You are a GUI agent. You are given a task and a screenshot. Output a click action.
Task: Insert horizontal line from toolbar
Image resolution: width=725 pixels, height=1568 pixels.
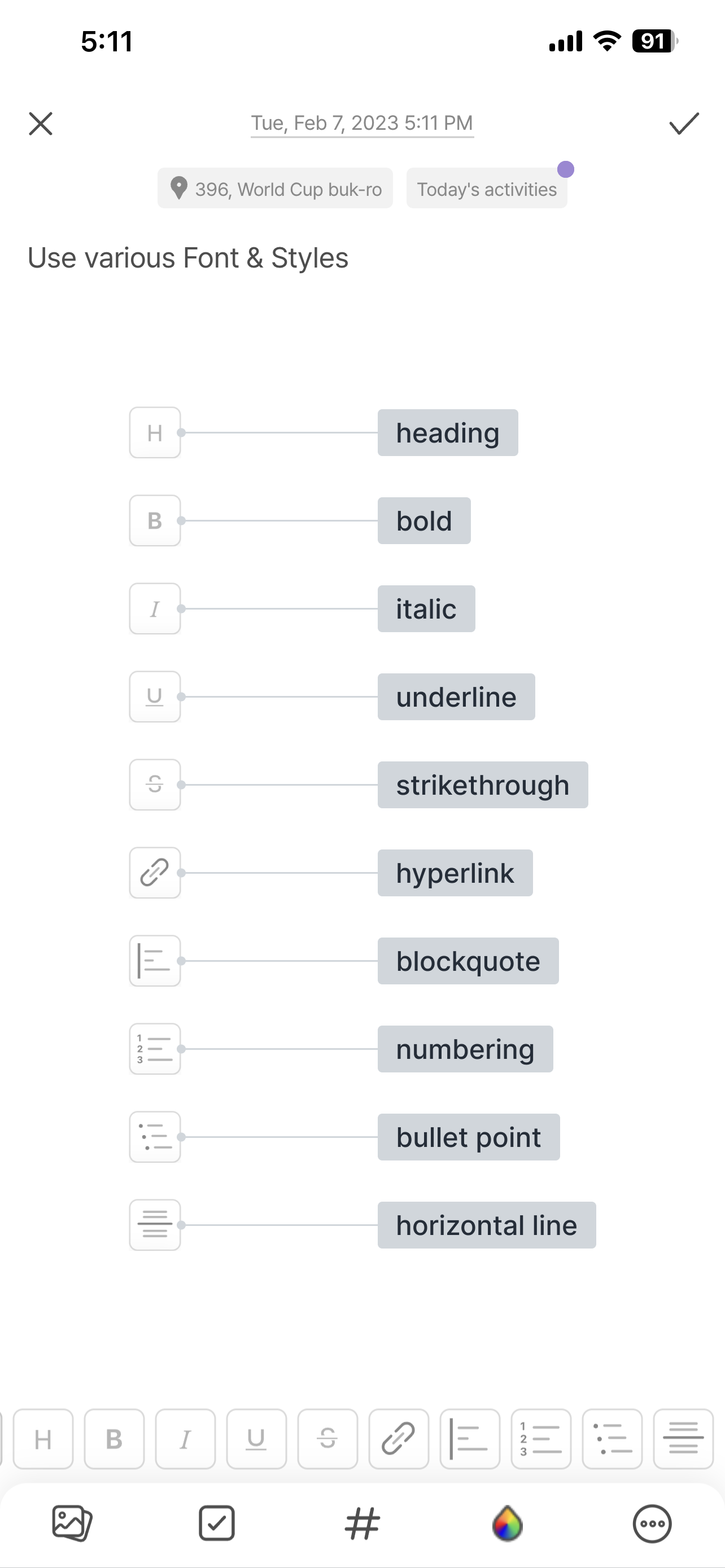point(684,1439)
